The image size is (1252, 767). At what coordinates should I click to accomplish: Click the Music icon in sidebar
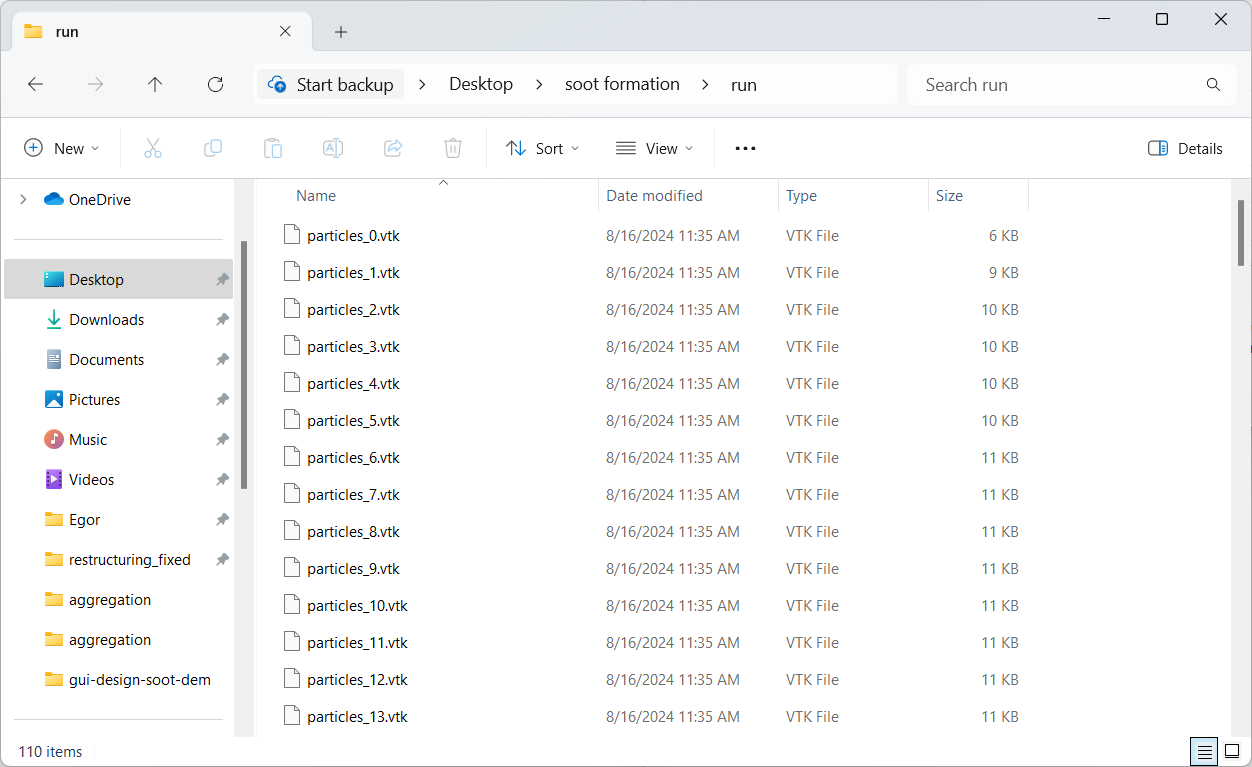(x=54, y=439)
